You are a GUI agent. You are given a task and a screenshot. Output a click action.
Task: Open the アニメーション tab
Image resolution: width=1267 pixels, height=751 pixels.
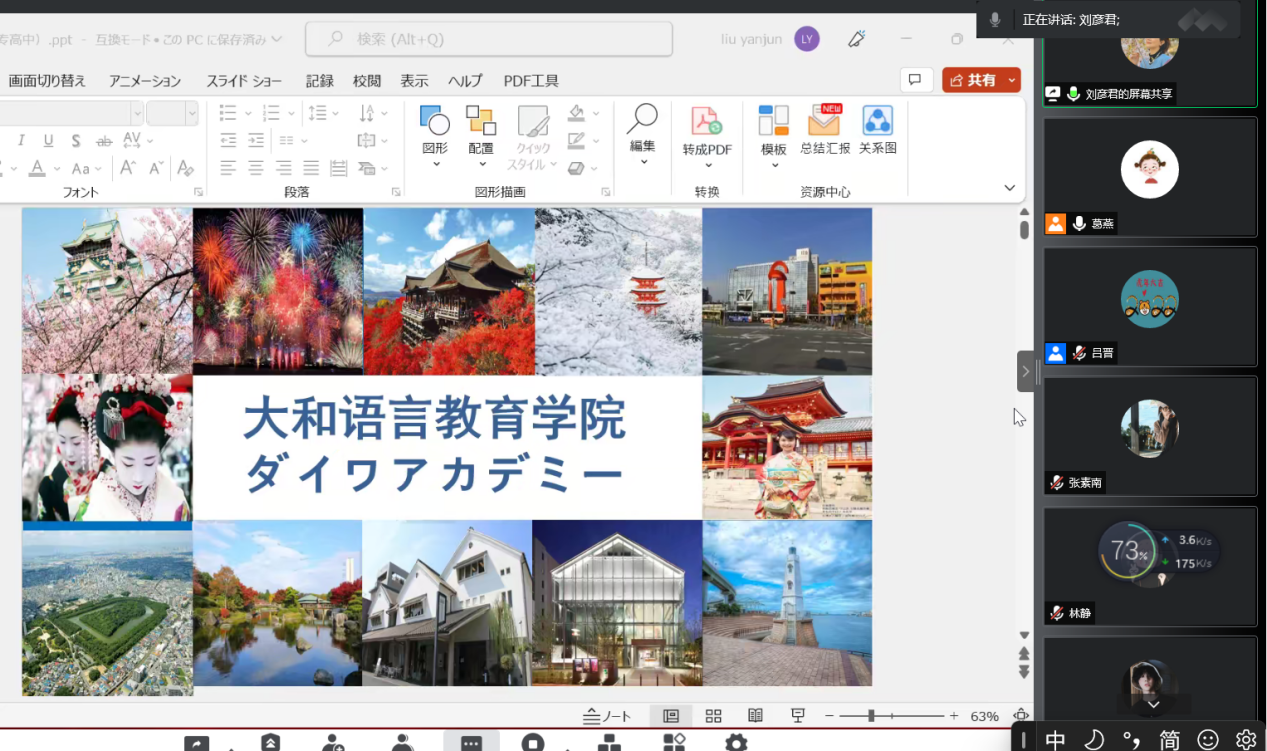click(145, 81)
